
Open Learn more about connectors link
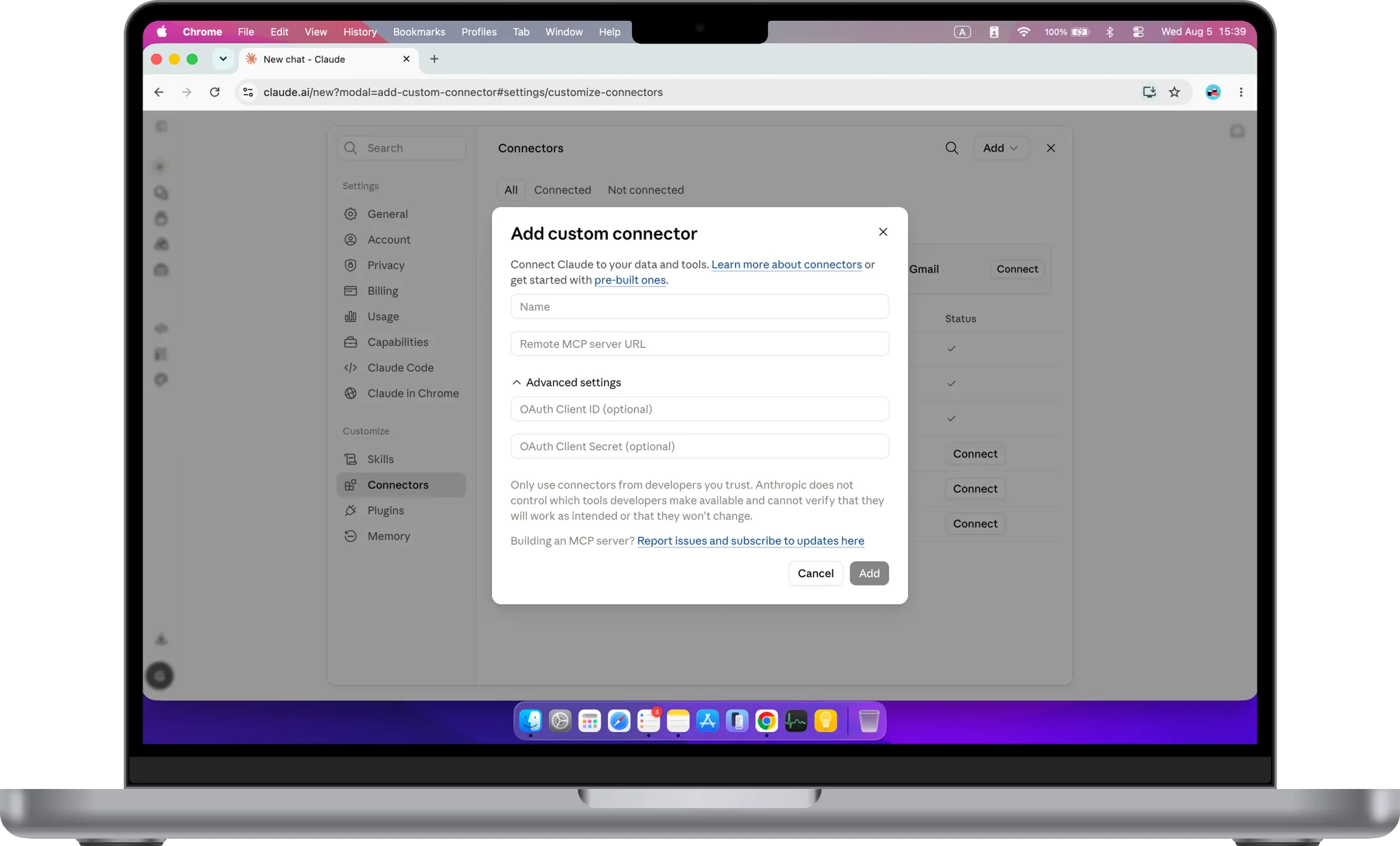786,264
